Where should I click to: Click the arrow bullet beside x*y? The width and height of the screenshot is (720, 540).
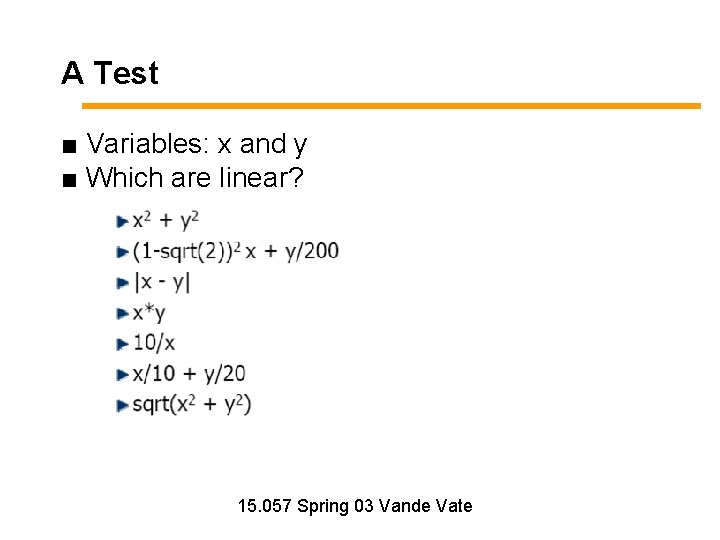tap(122, 314)
